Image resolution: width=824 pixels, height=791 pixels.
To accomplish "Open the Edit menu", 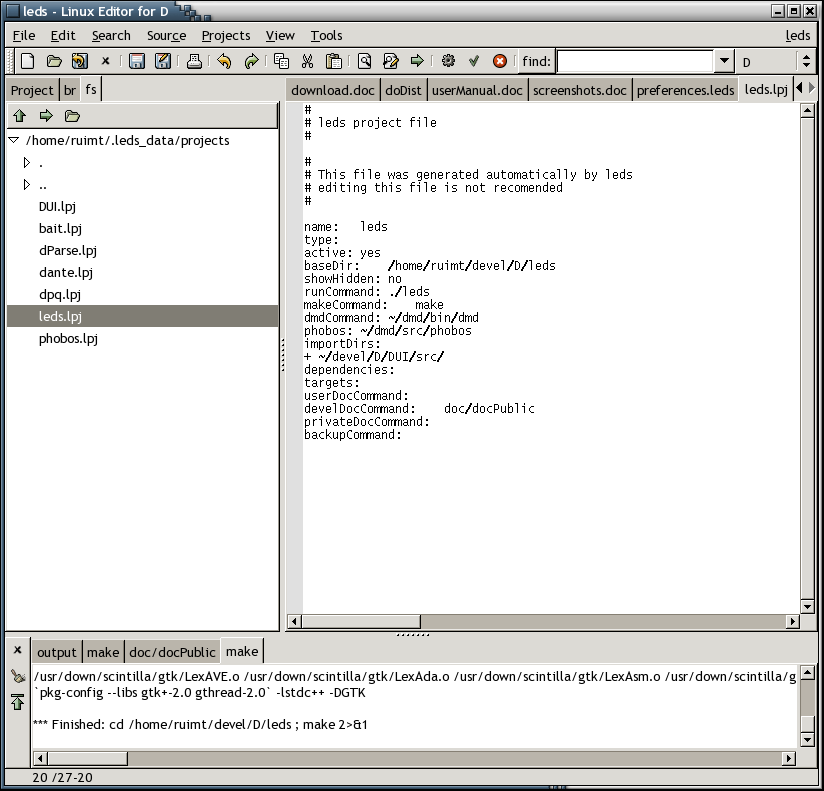I will click(63, 35).
